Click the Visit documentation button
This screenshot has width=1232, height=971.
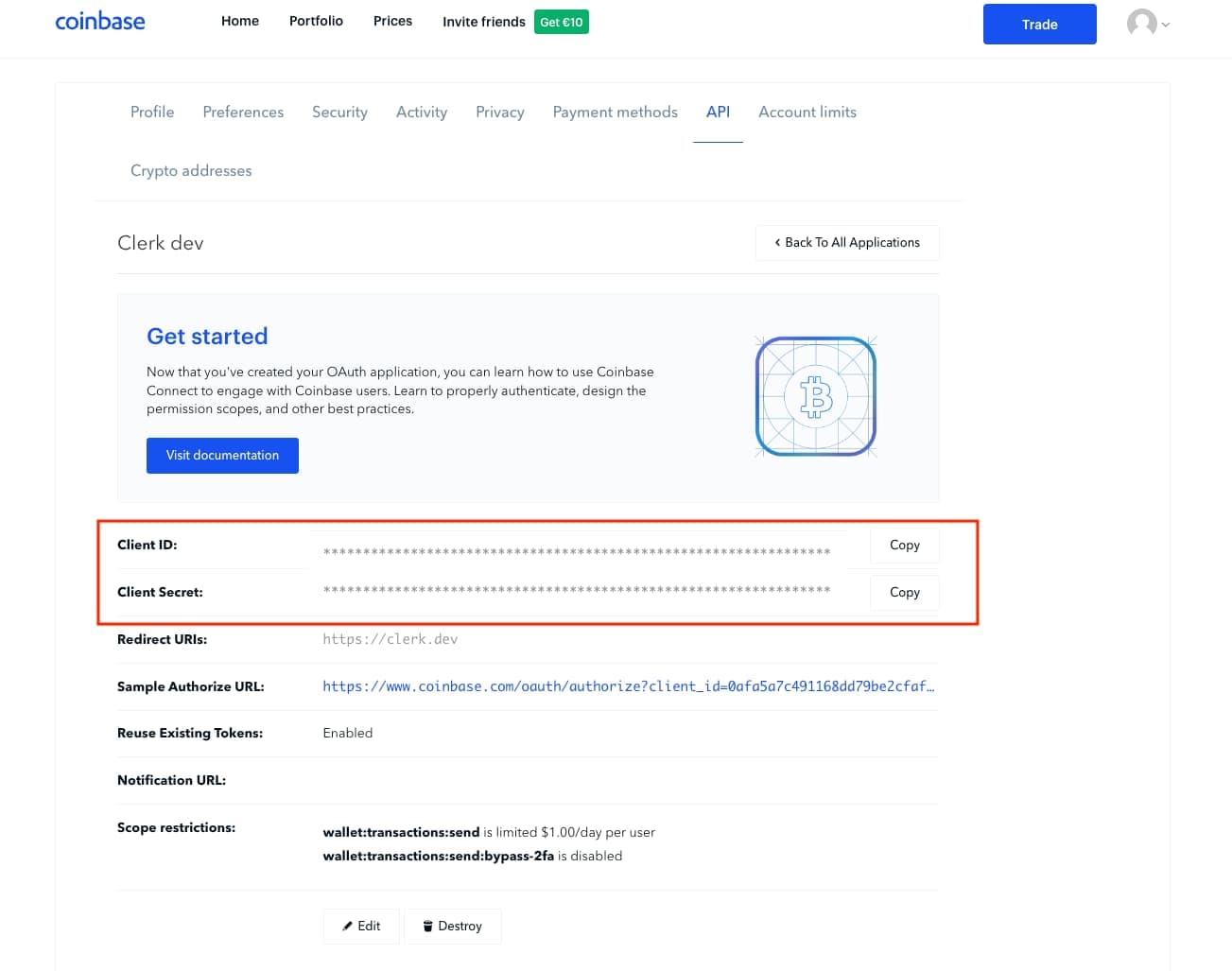[x=222, y=455]
